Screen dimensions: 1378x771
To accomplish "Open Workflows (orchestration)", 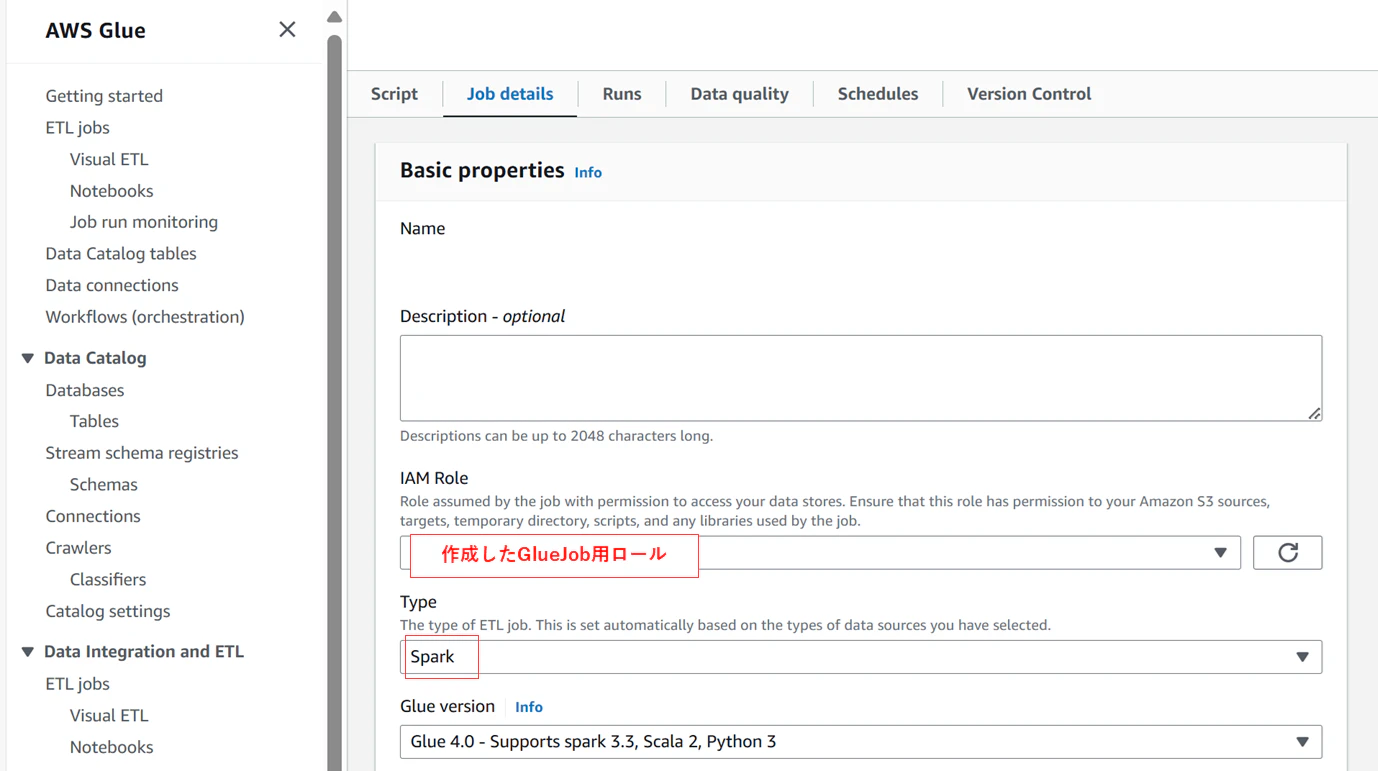I will coord(145,317).
